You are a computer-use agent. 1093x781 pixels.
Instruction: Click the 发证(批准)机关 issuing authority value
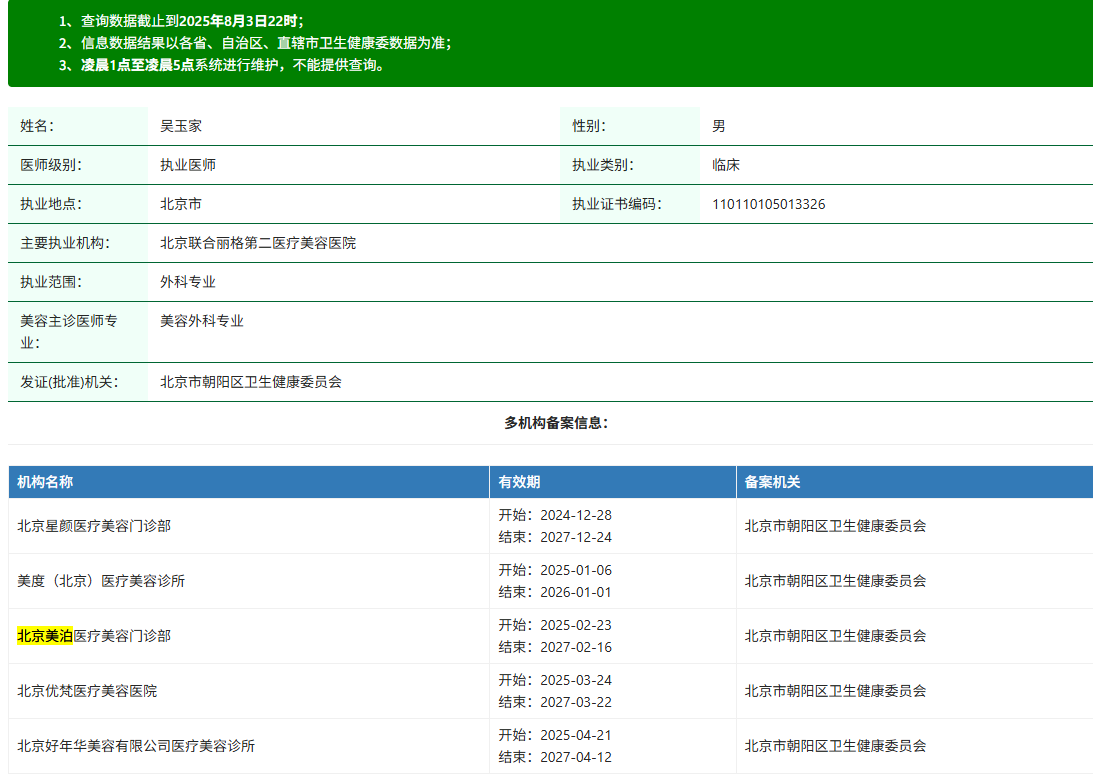(x=251, y=382)
